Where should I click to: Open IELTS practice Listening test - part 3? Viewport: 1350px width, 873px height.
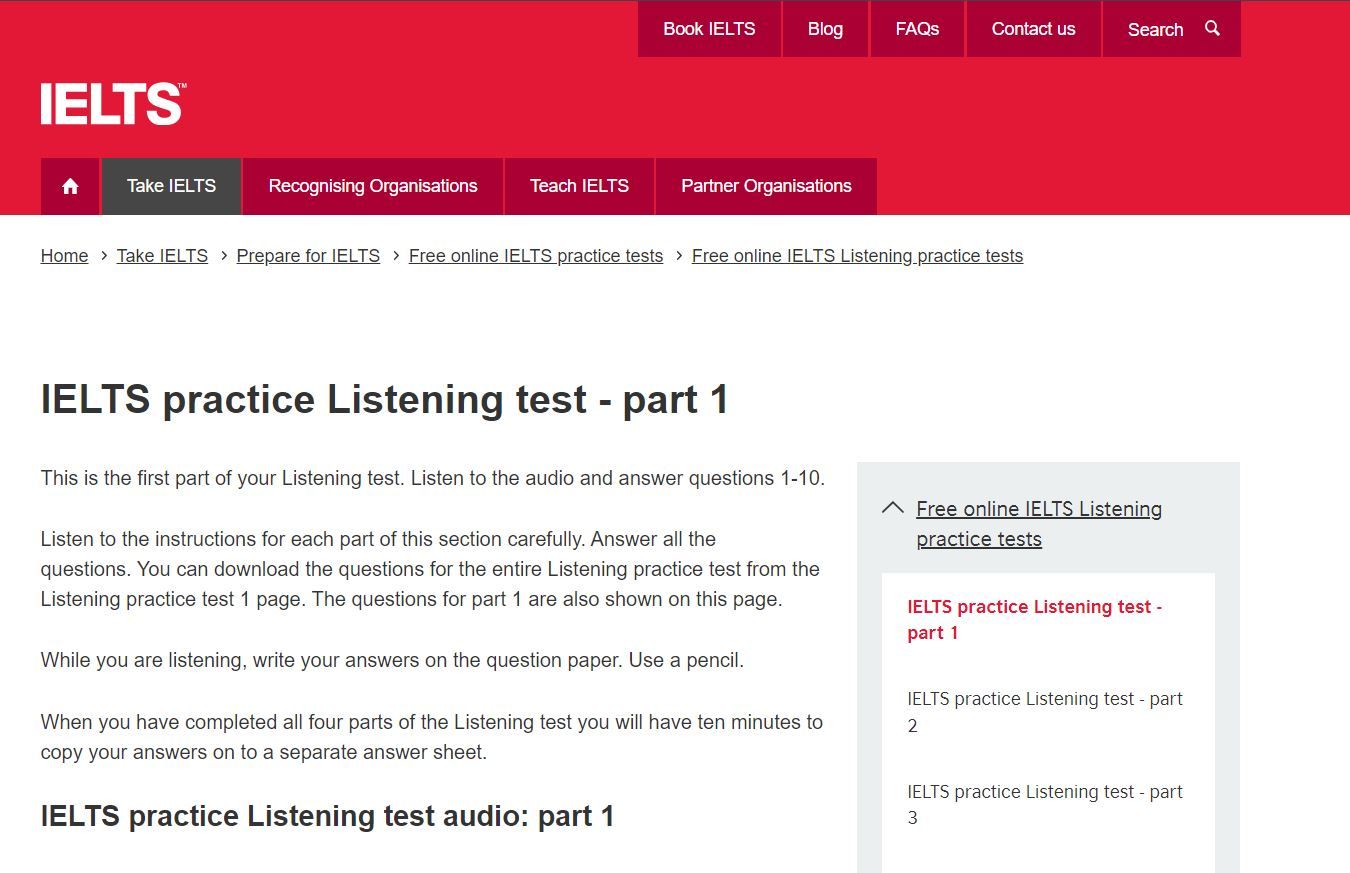click(1045, 805)
